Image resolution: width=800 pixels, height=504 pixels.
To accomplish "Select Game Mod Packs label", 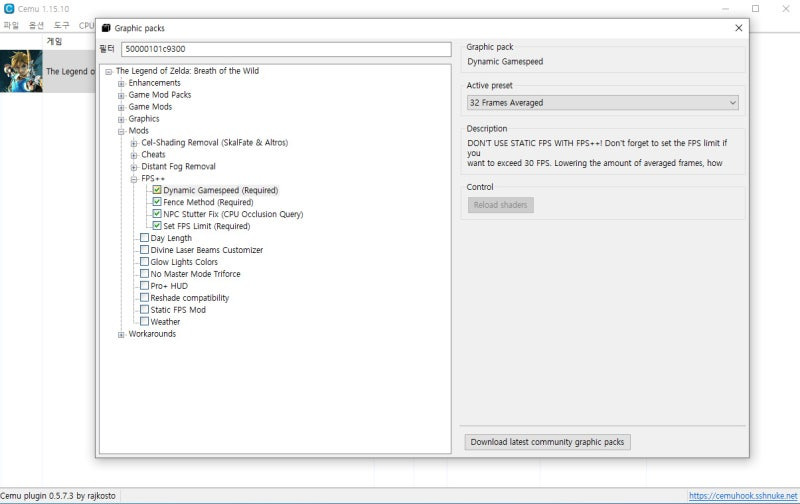I will coord(160,94).
